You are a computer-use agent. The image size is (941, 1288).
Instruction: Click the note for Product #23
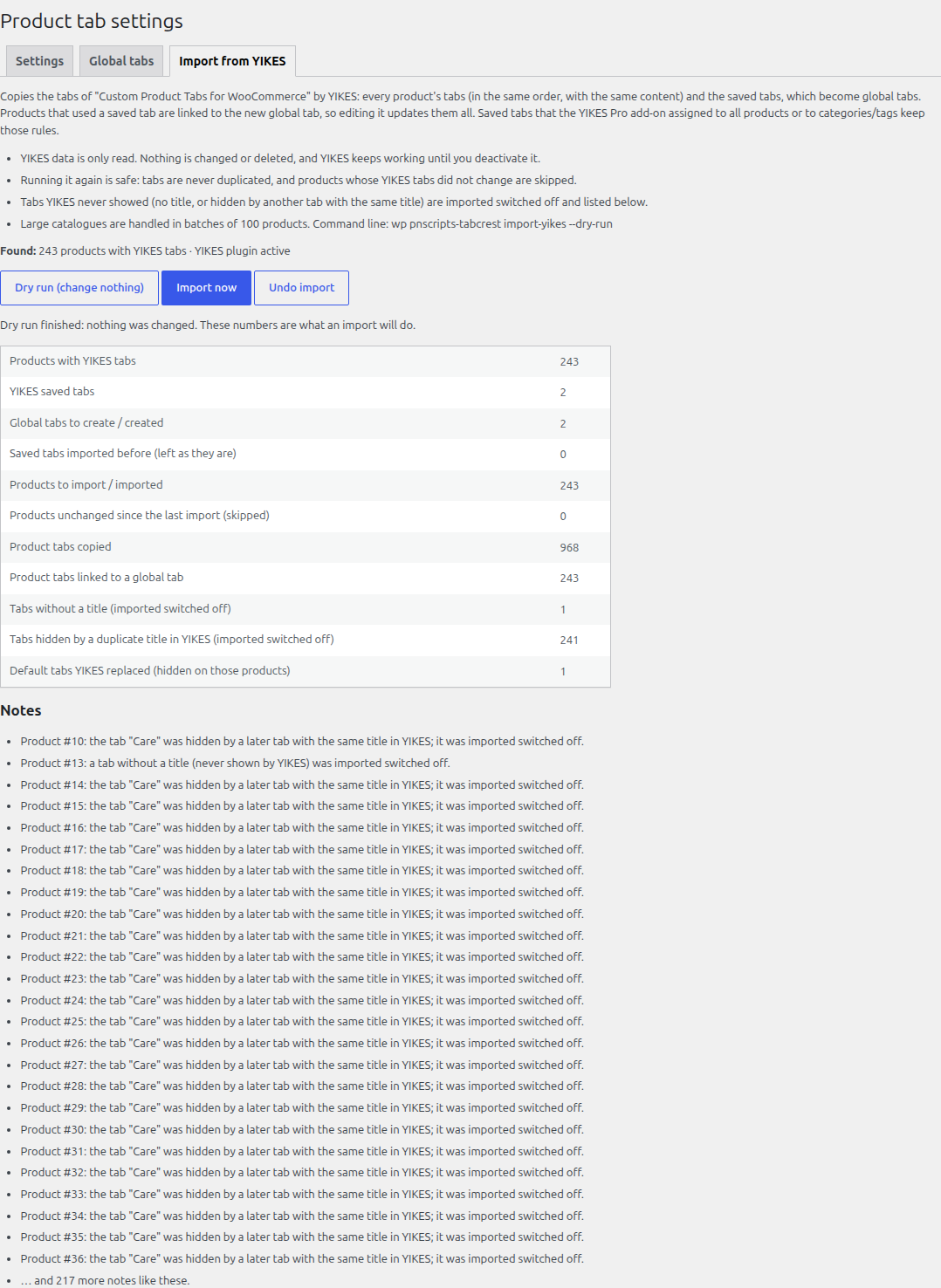pos(302,979)
